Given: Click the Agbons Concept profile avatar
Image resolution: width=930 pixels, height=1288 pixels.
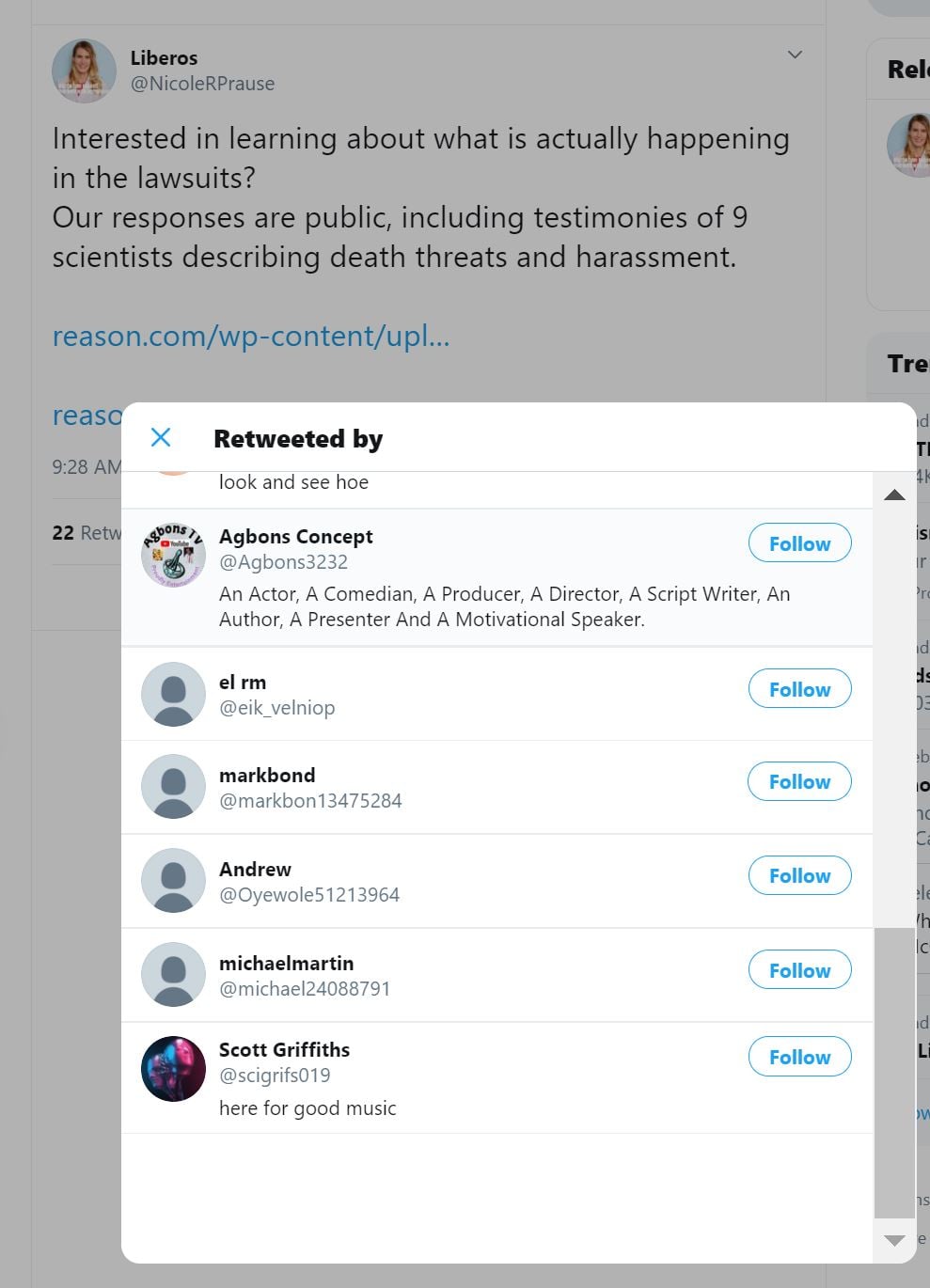Looking at the screenshot, I should 173,556.
